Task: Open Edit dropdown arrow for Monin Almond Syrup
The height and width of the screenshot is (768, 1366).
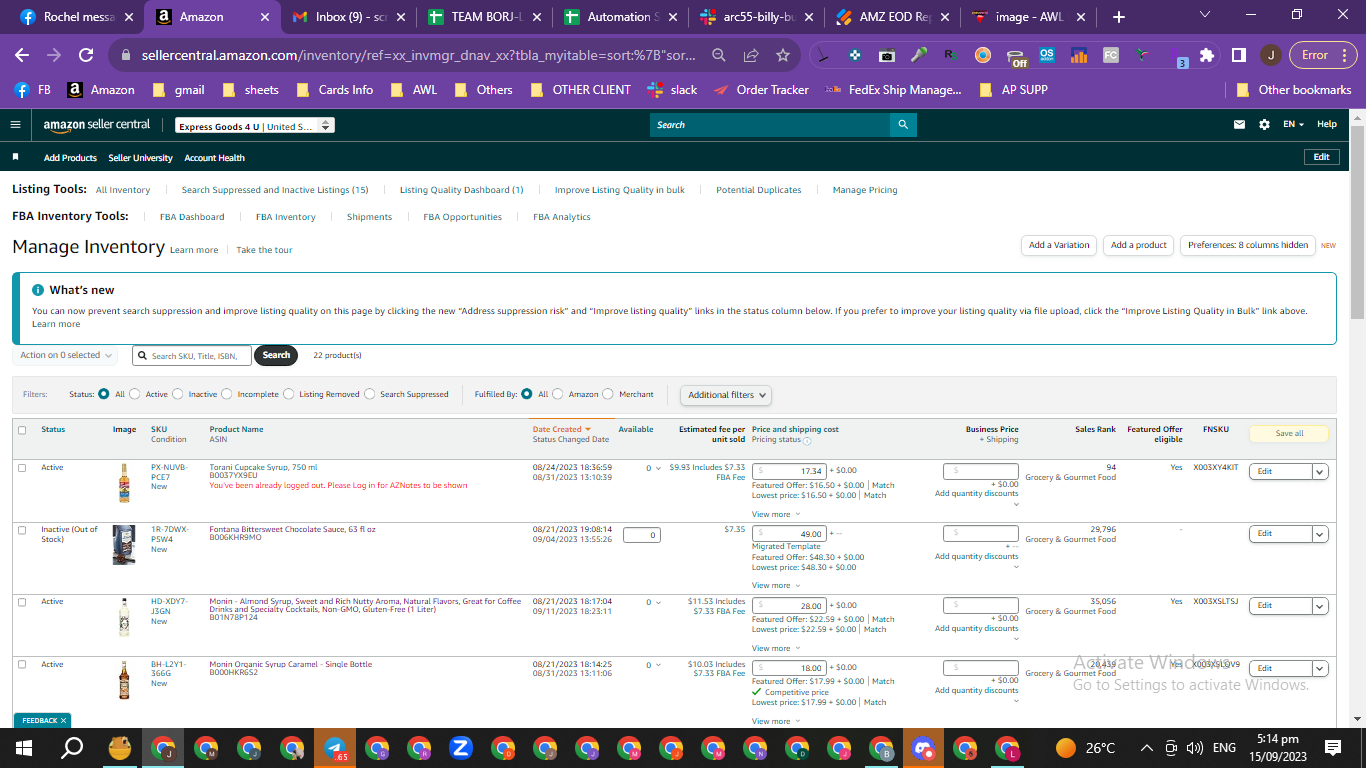Action: point(1319,606)
